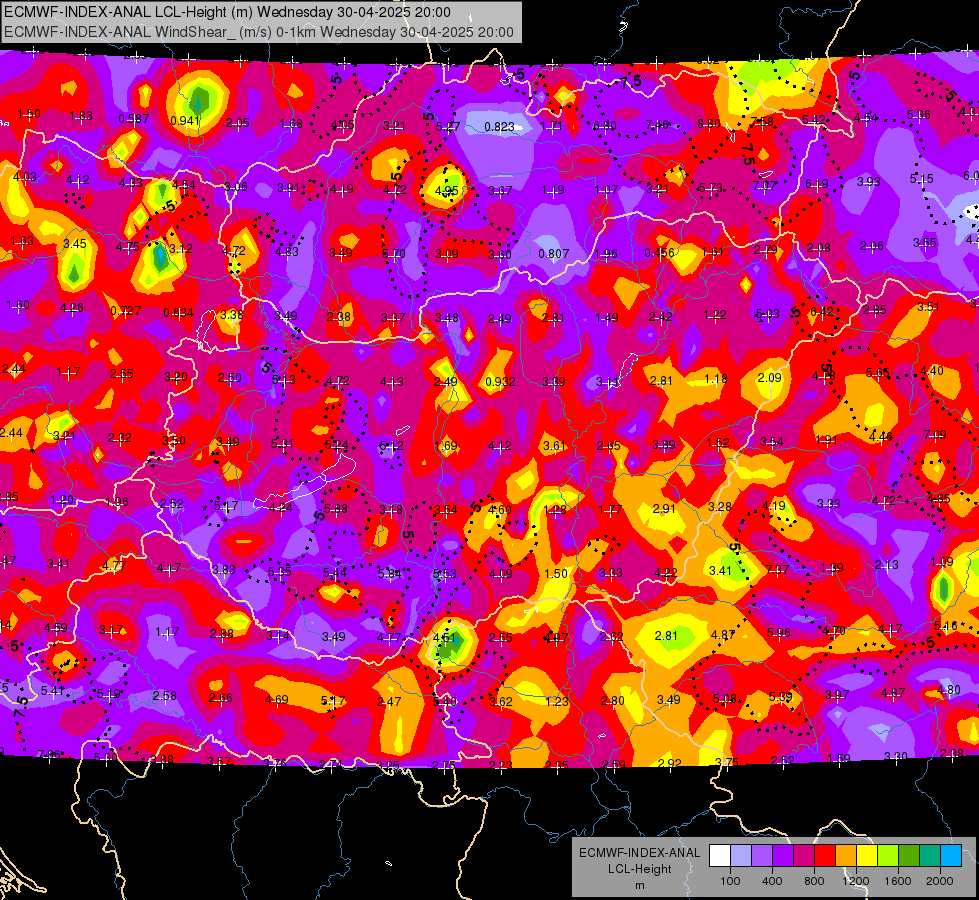
Task: Click the blue legend color swatch
Action: click(951, 856)
